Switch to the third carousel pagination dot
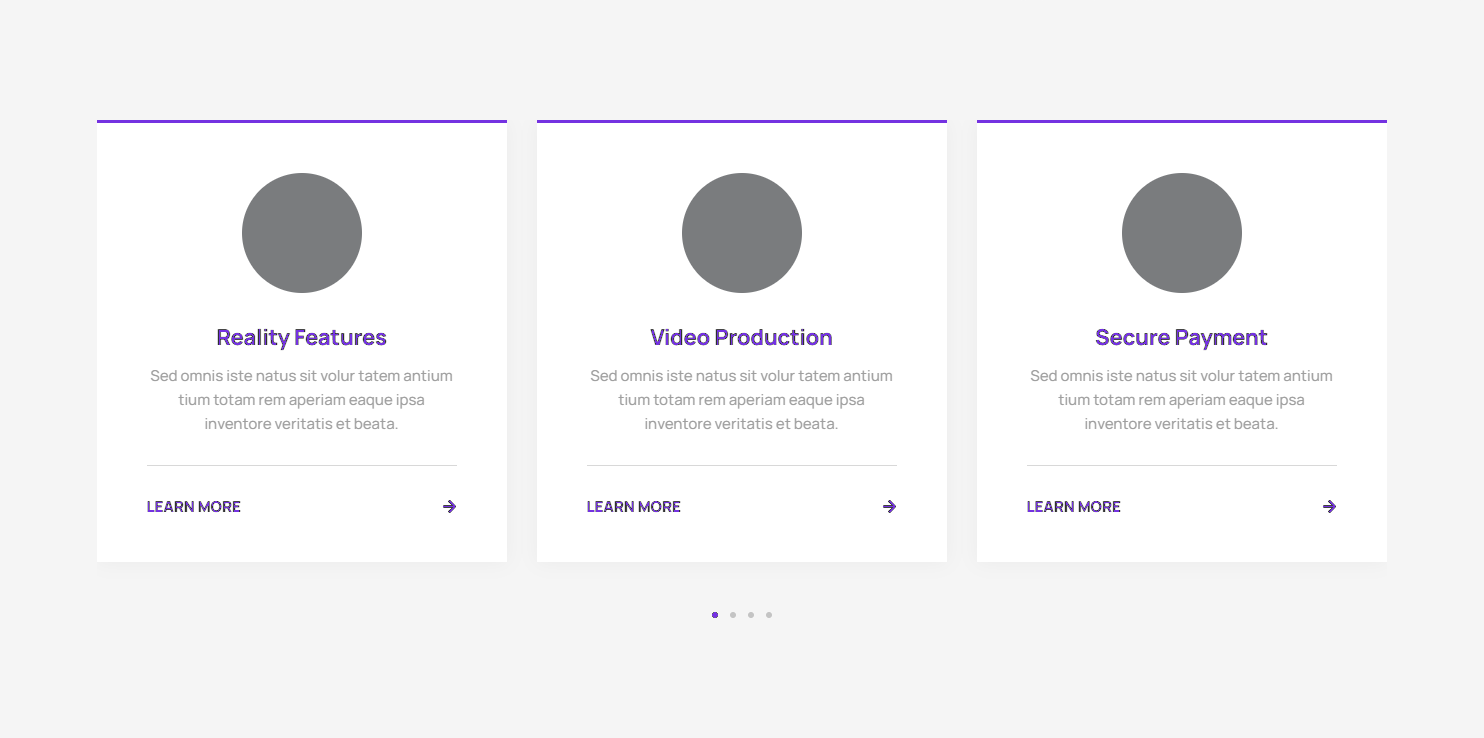This screenshot has height=738, width=1484. (x=751, y=615)
